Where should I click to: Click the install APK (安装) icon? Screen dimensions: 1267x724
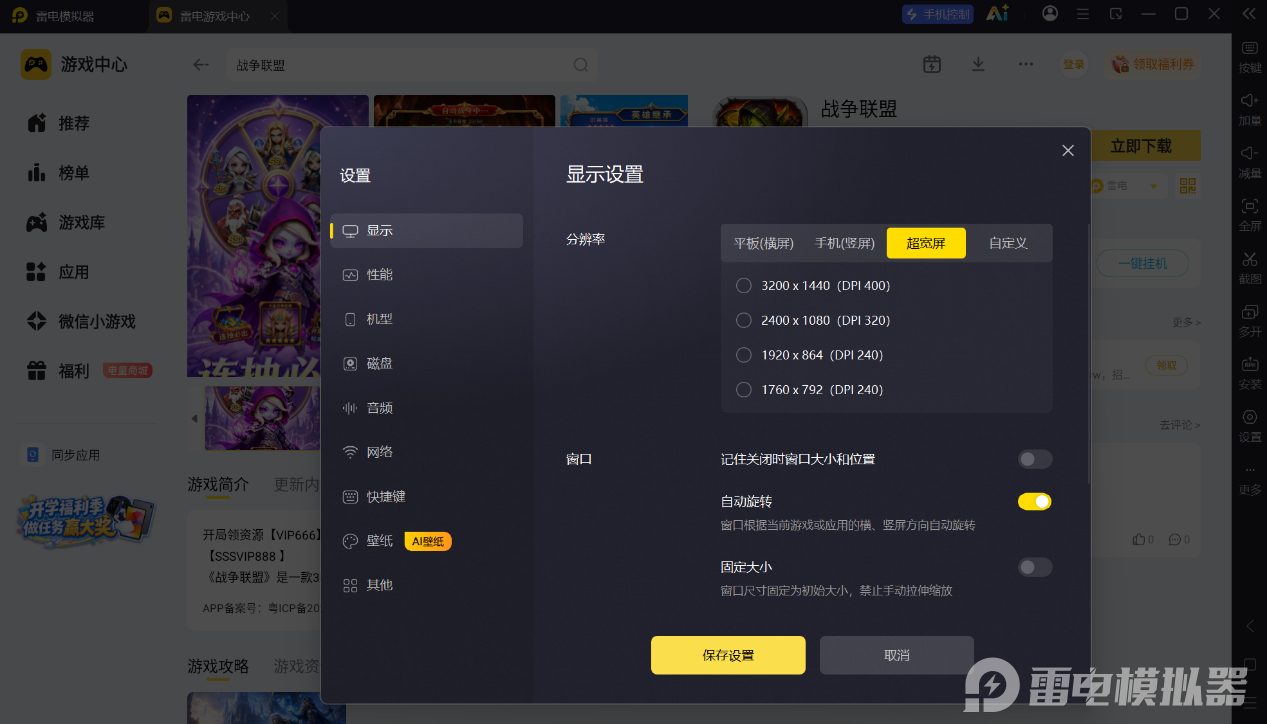[1250, 364]
